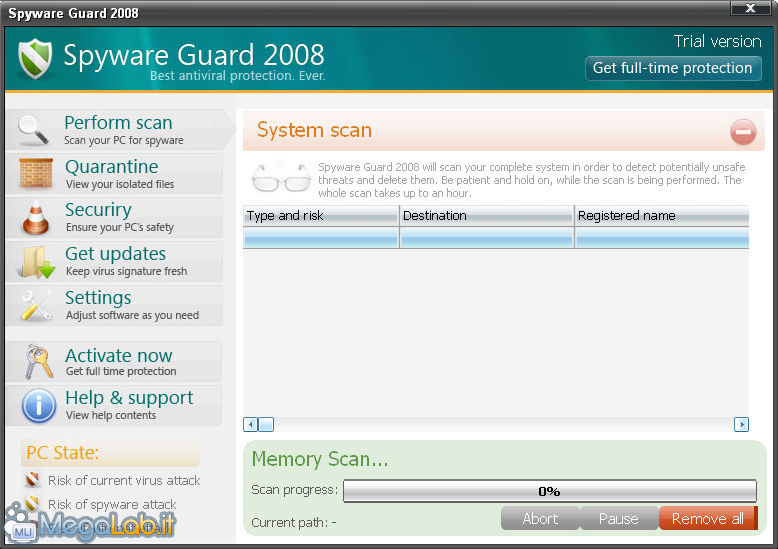Click the green shield logo icon
778x549 pixels.
coord(35,59)
